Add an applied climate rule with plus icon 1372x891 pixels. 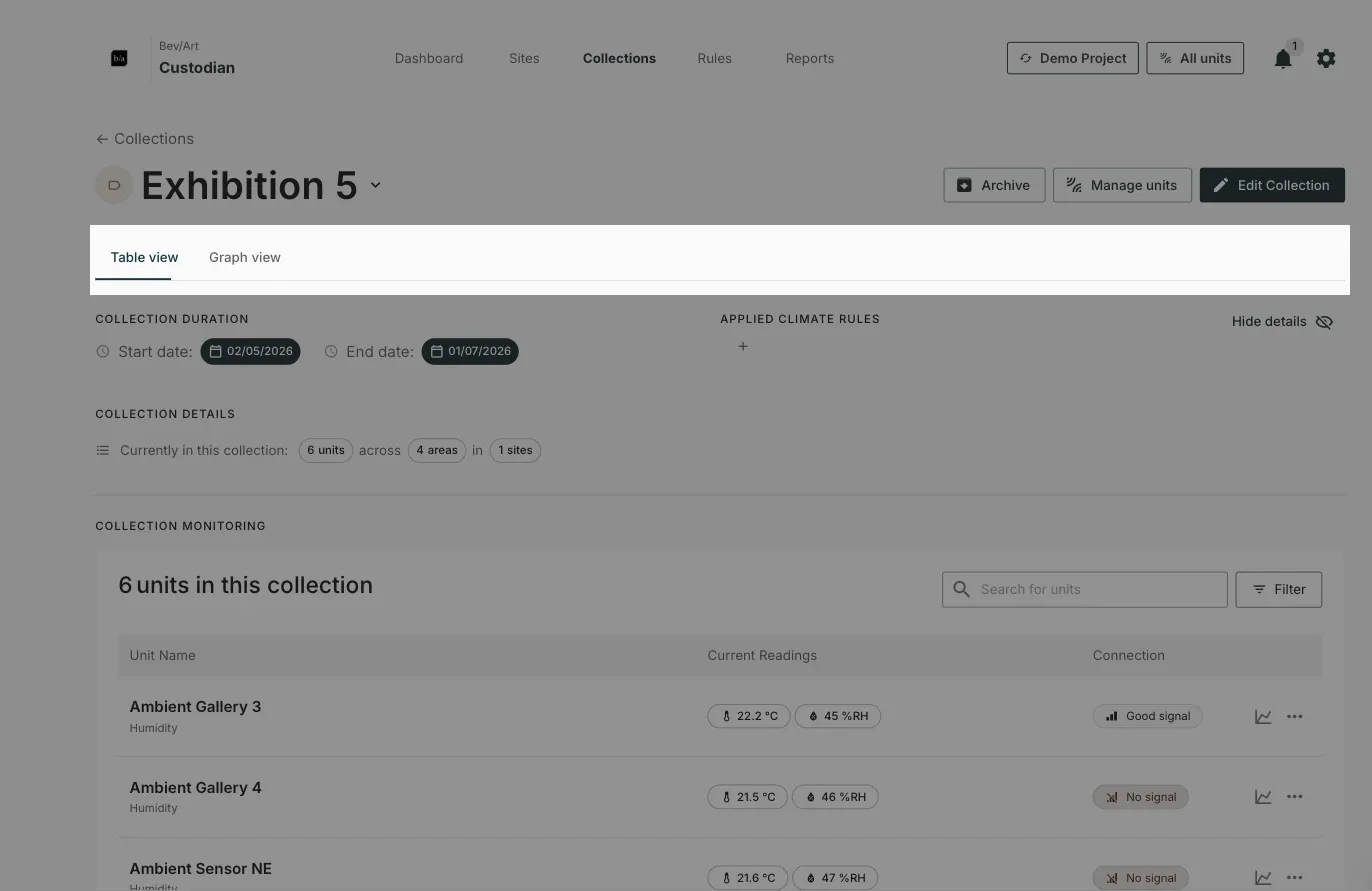pos(743,346)
